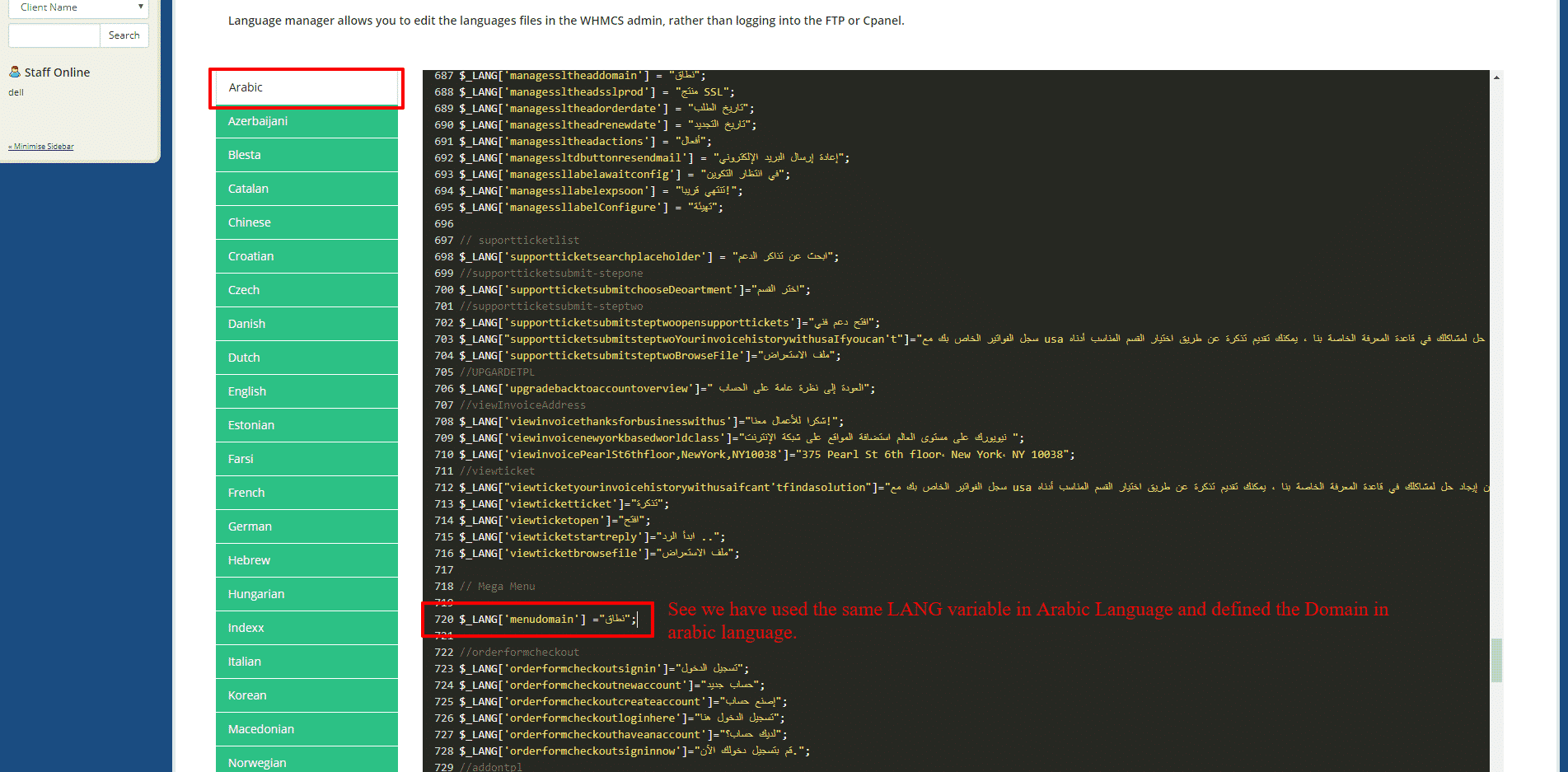The image size is (1568, 772).
Task: Click the Minimise Sidebar link
Action: [x=41, y=147]
